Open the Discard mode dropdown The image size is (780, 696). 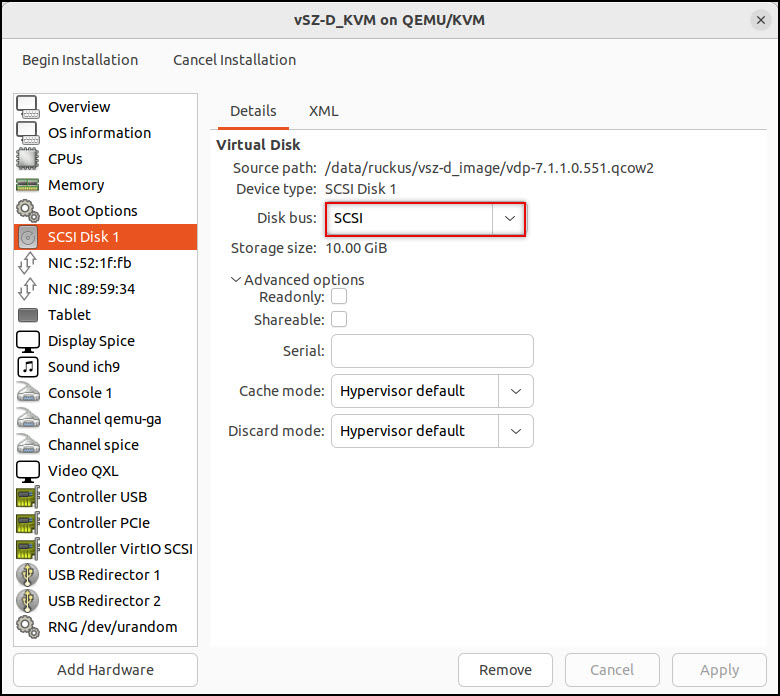pyautogui.click(x=432, y=431)
